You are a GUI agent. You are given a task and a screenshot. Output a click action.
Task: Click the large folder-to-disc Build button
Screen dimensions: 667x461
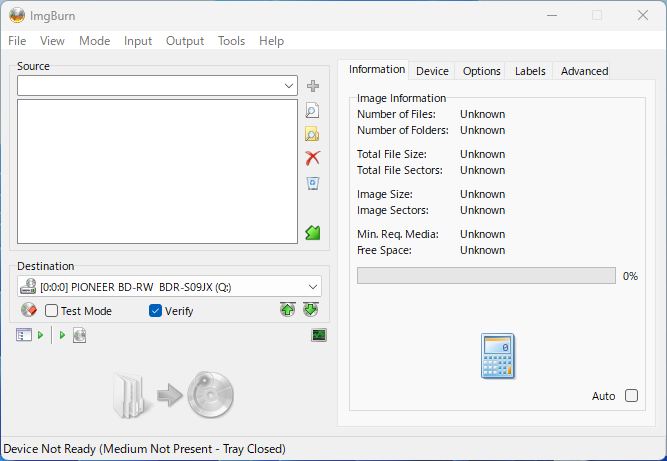pos(173,395)
